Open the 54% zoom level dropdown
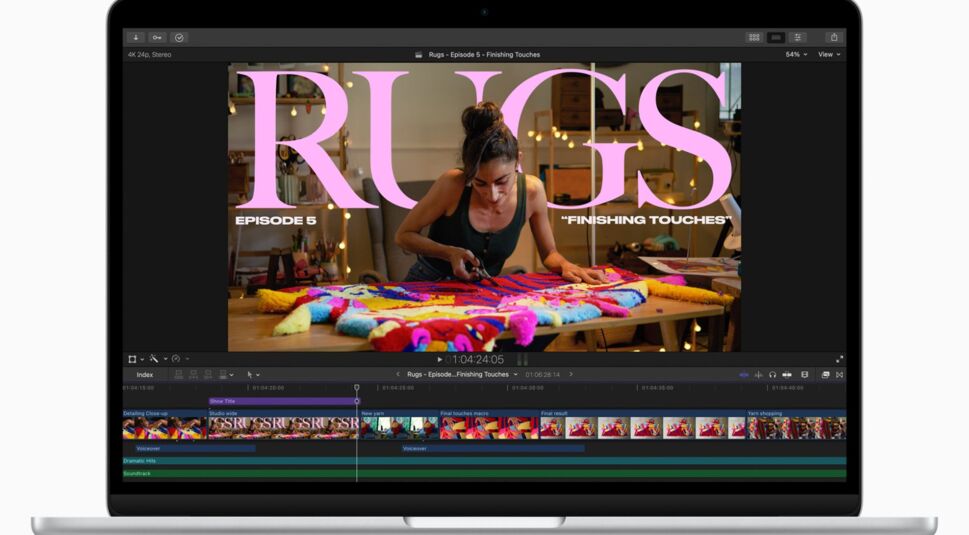Image resolution: width=969 pixels, height=535 pixels. [x=797, y=55]
